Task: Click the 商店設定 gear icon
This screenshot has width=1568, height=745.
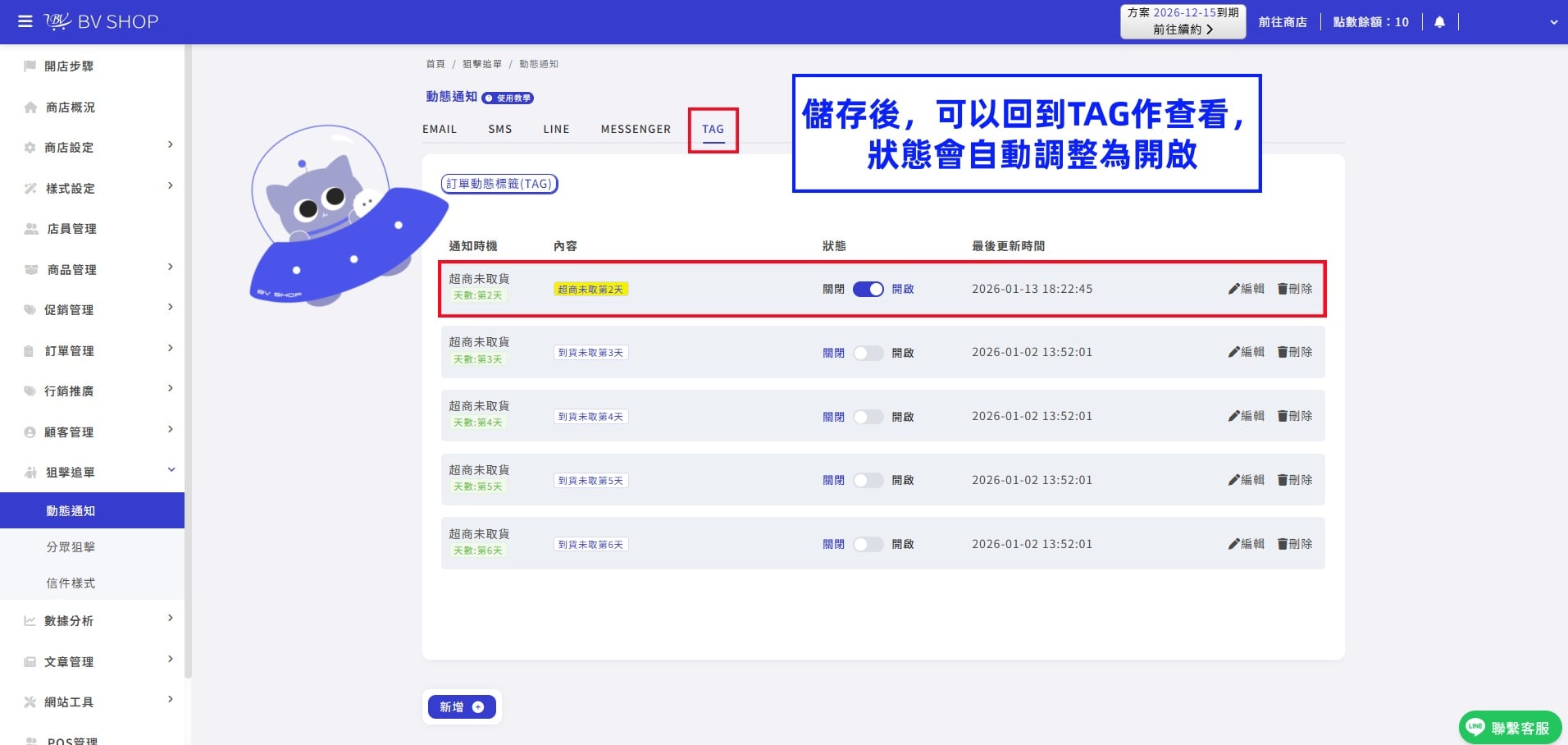Action: (30, 148)
